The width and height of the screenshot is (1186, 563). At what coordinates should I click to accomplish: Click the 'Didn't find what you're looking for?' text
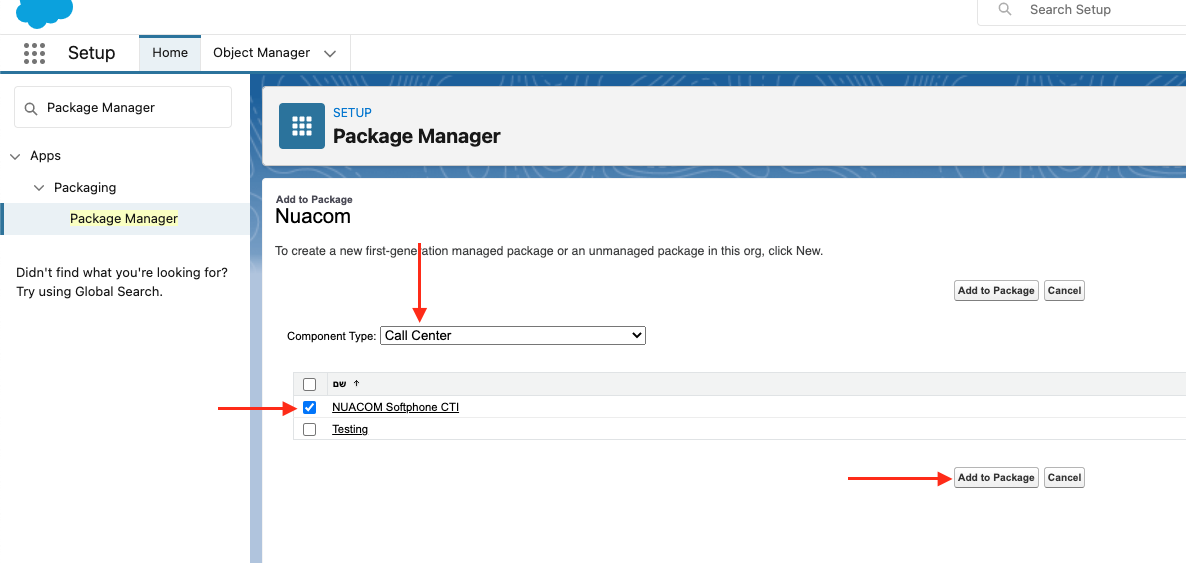coord(122,272)
